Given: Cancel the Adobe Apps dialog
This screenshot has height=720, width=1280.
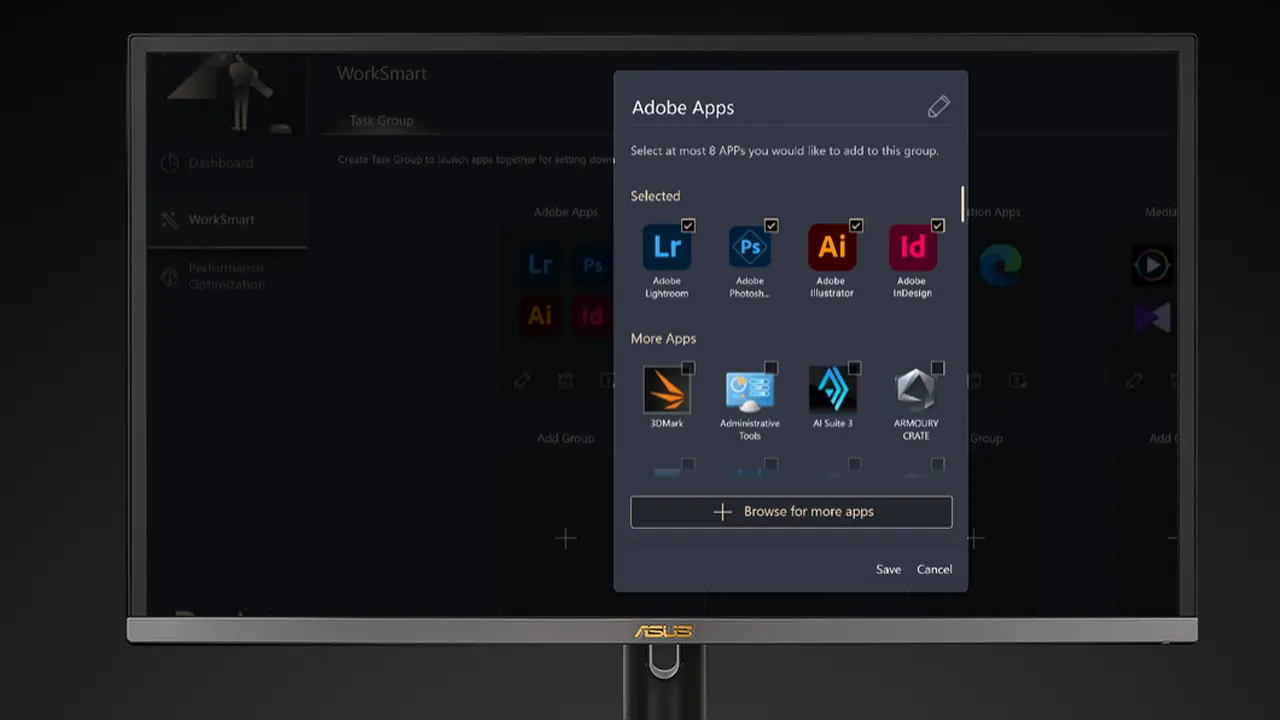Looking at the screenshot, I should click(x=934, y=569).
